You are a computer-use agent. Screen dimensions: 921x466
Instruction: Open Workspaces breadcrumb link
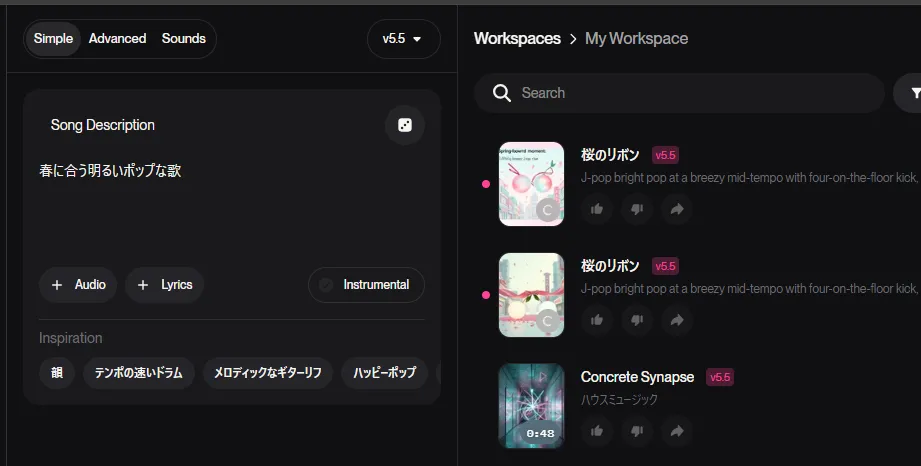(516, 39)
